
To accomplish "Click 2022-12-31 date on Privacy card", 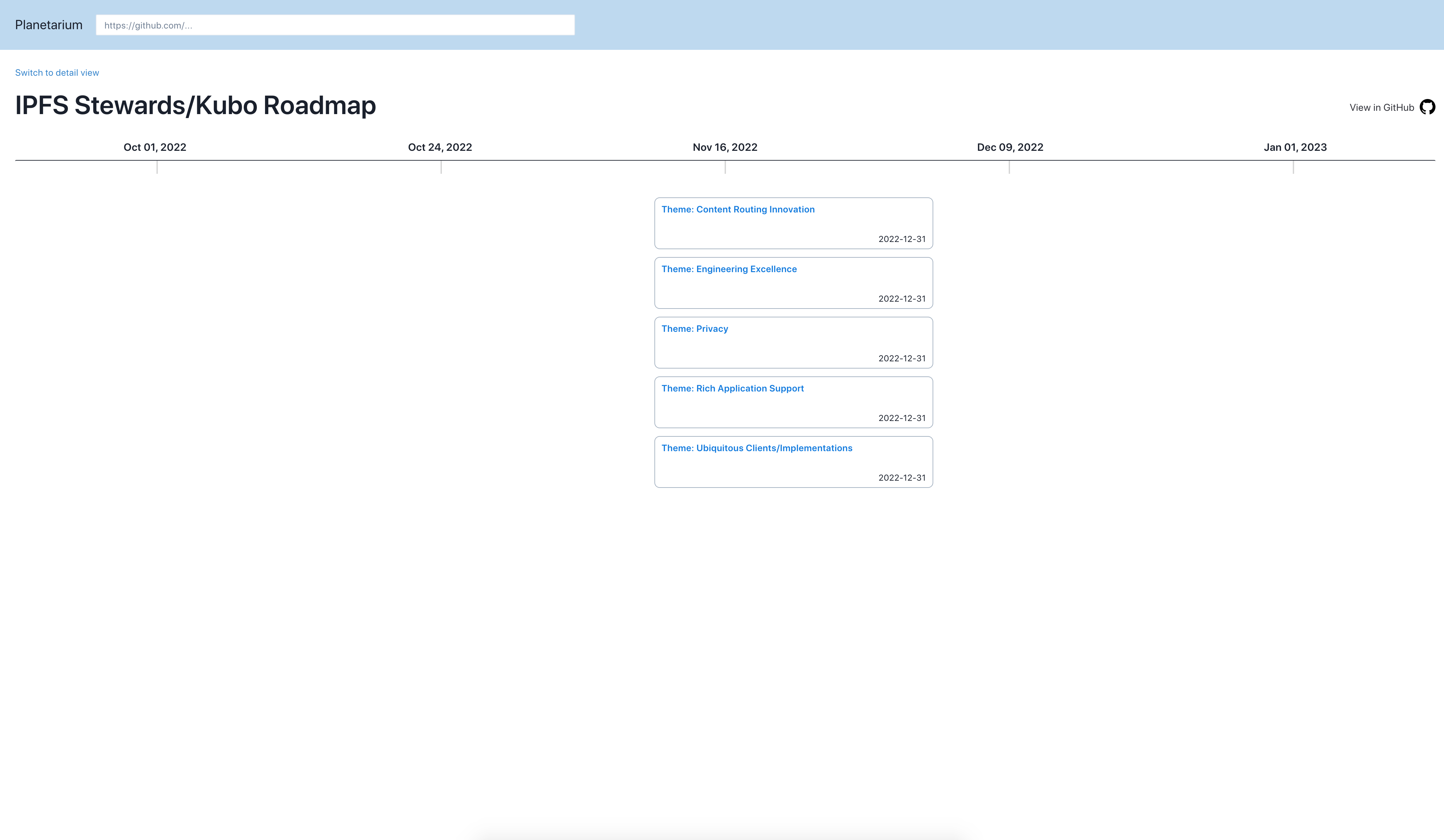I will 902,358.
